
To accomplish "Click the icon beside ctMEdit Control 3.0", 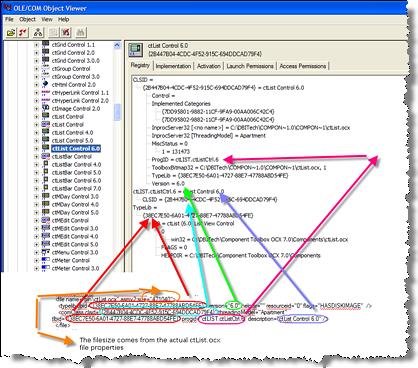I will pos(46,229).
